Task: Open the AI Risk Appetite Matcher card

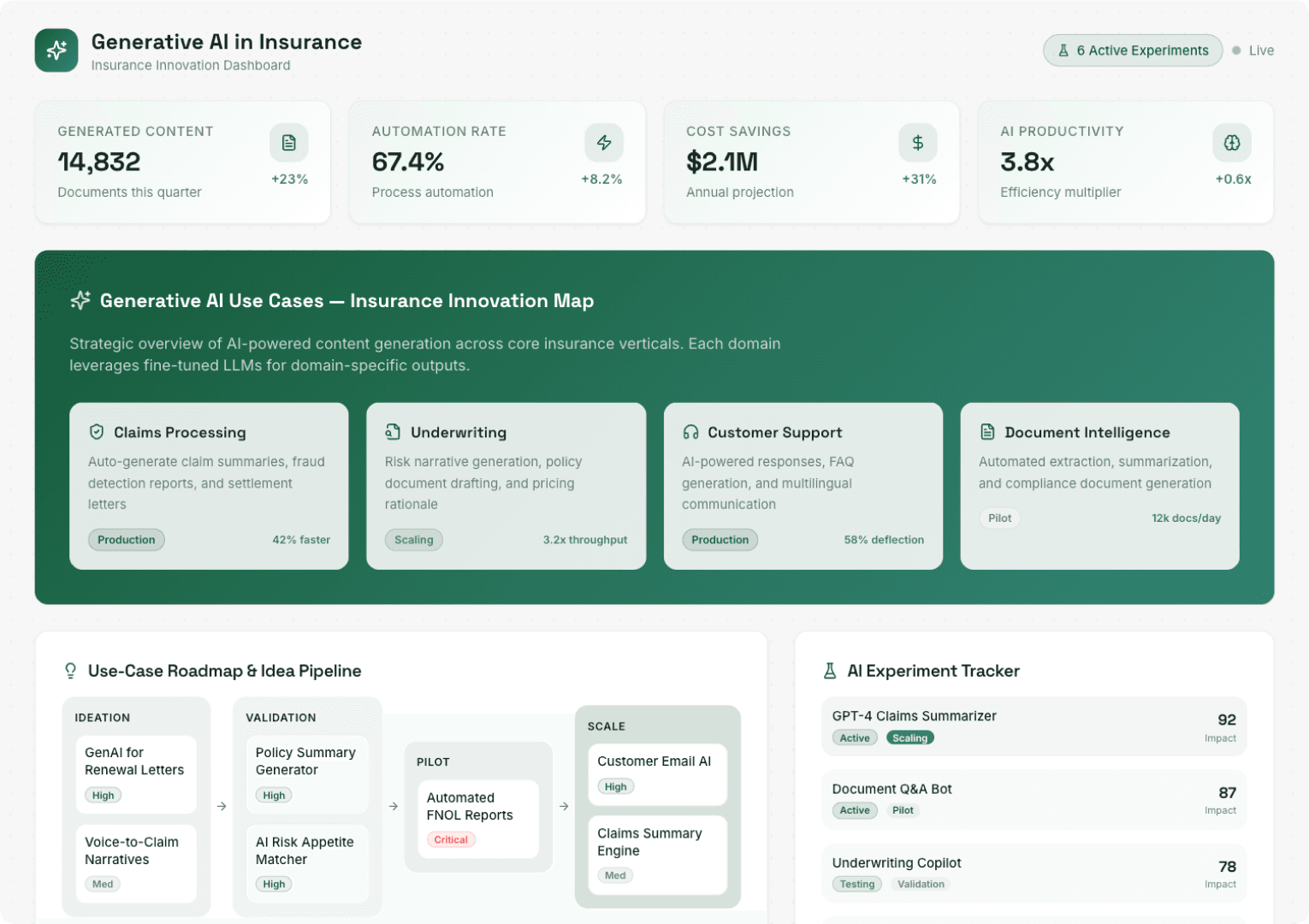Action: 307,863
